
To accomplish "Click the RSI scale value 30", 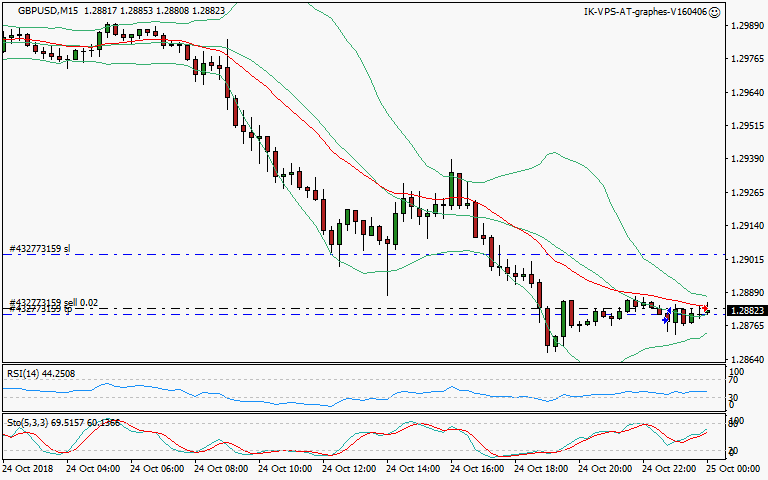I will pyautogui.click(x=733, y=397).
